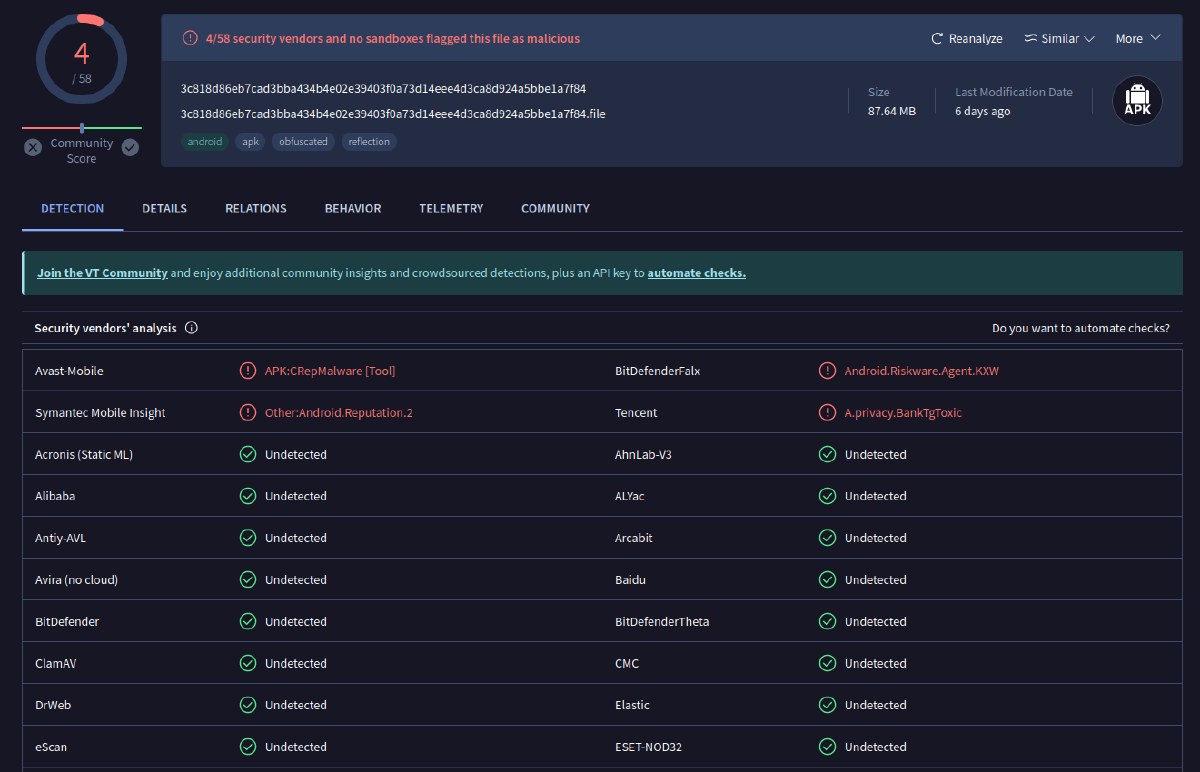Switch to the DETECTION tab
This screenshot has height=772, width=1200.
pyautogui.click(x=72, y=209)
